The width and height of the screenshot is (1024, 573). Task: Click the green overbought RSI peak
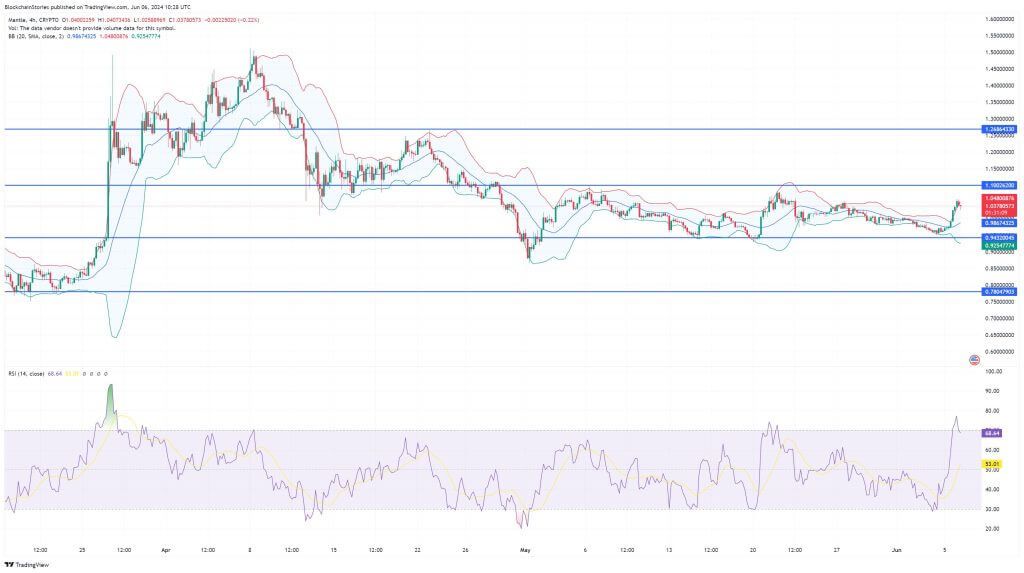click(x=110, y=398)
